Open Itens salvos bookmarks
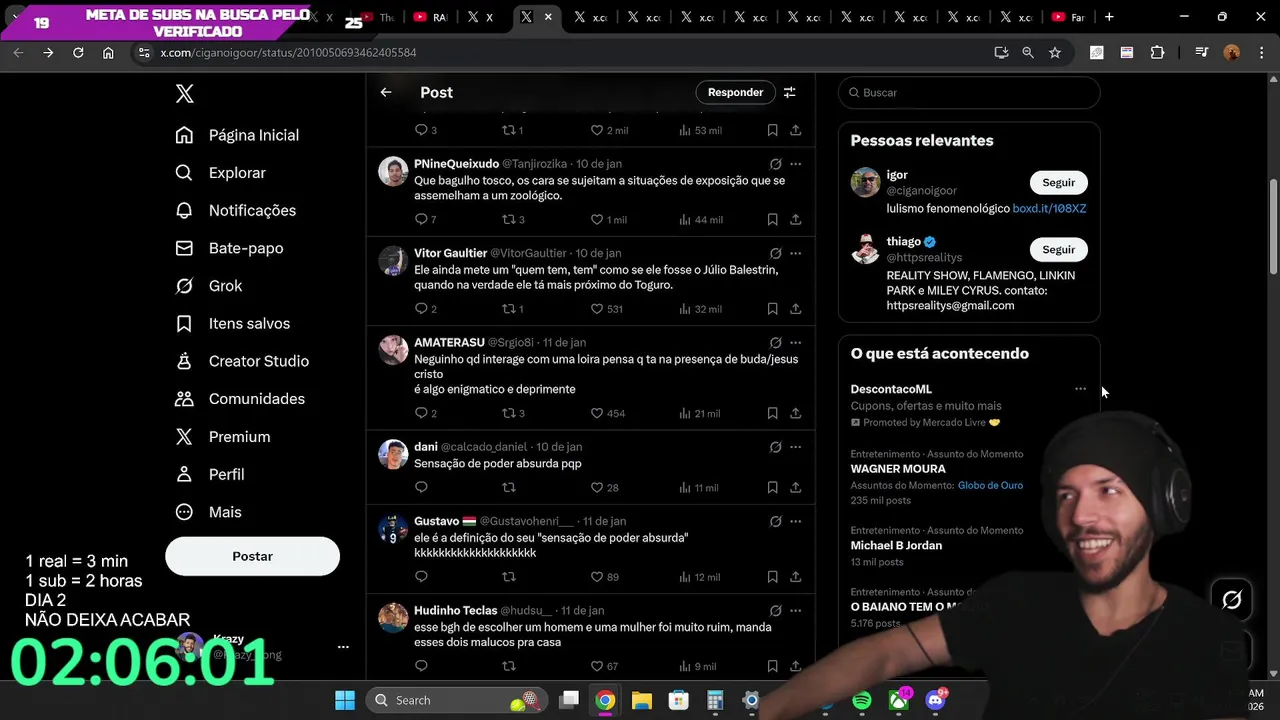Viewport: 1280px width, 720px height. (232, 323)
